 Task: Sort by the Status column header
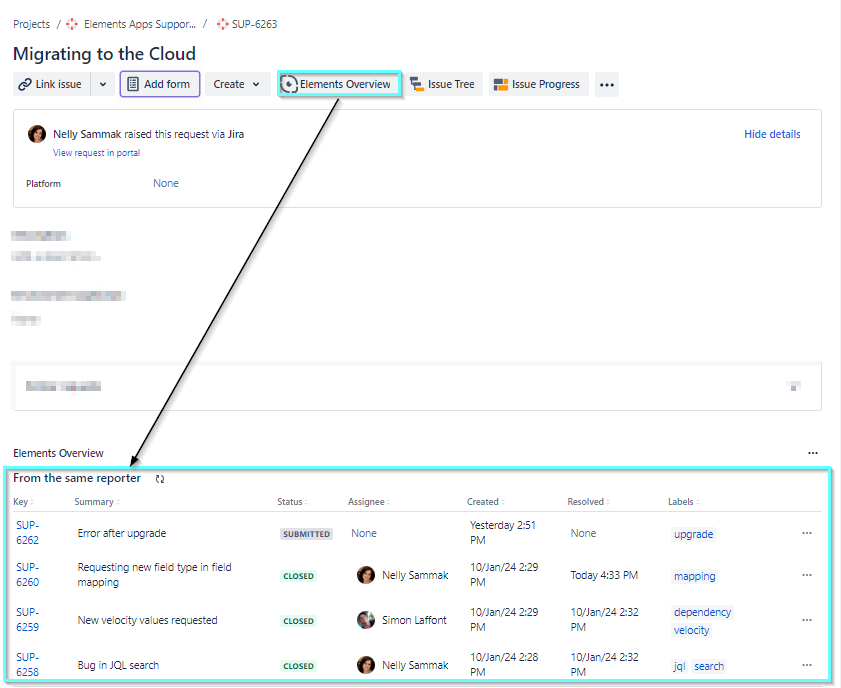(290, 502)
